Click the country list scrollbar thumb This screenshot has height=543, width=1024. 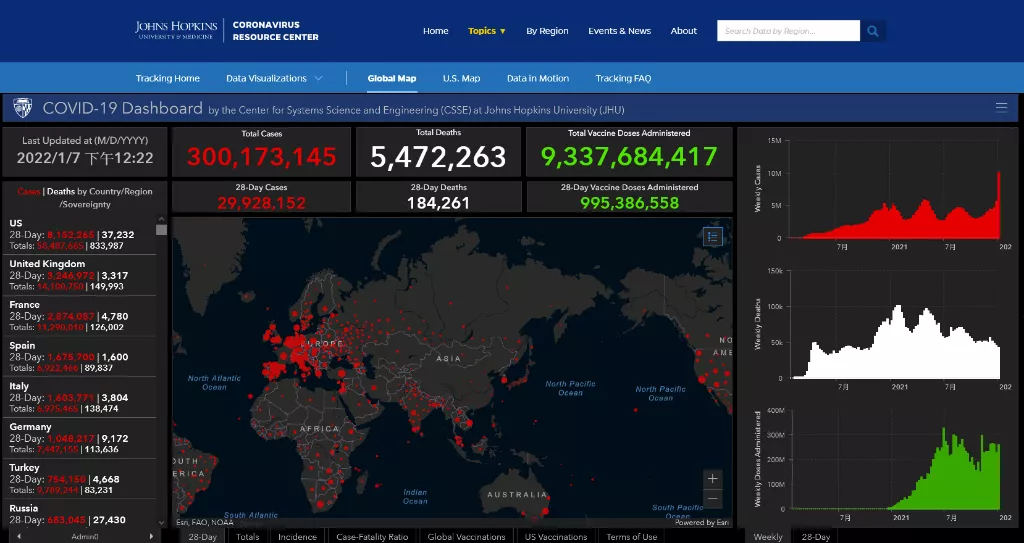tap(161, 230)
